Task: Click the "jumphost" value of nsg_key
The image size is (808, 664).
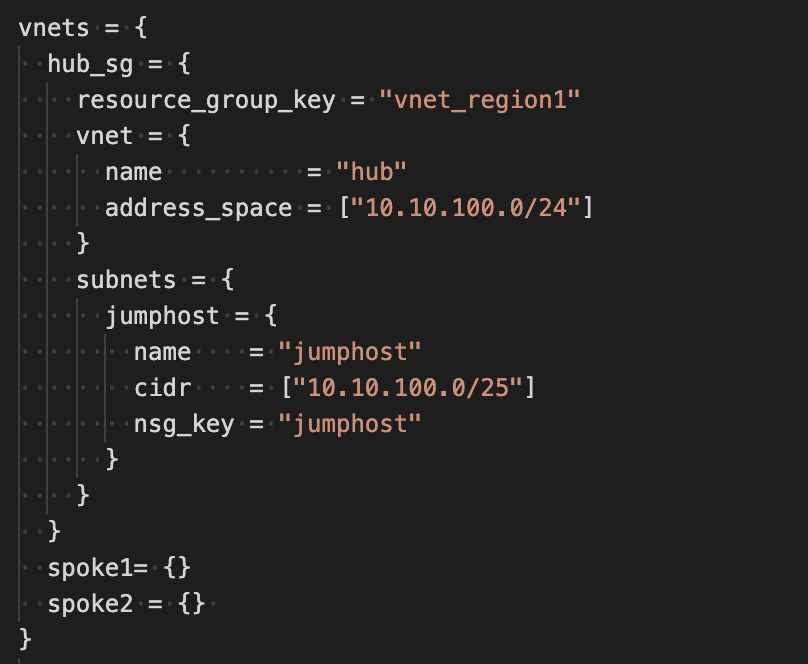Action: pos(350,424)
